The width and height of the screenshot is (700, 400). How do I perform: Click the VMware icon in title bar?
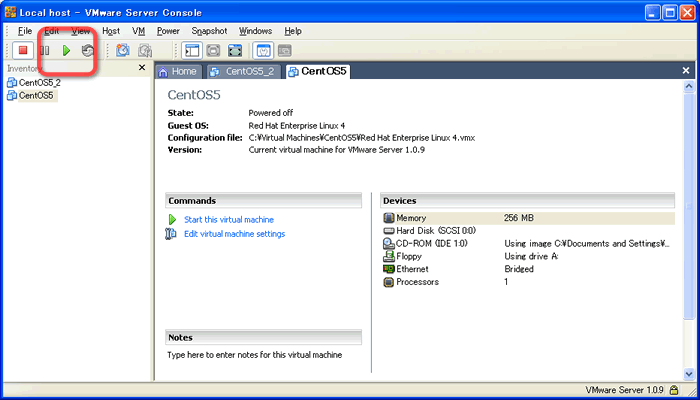(x=10, y=12)
